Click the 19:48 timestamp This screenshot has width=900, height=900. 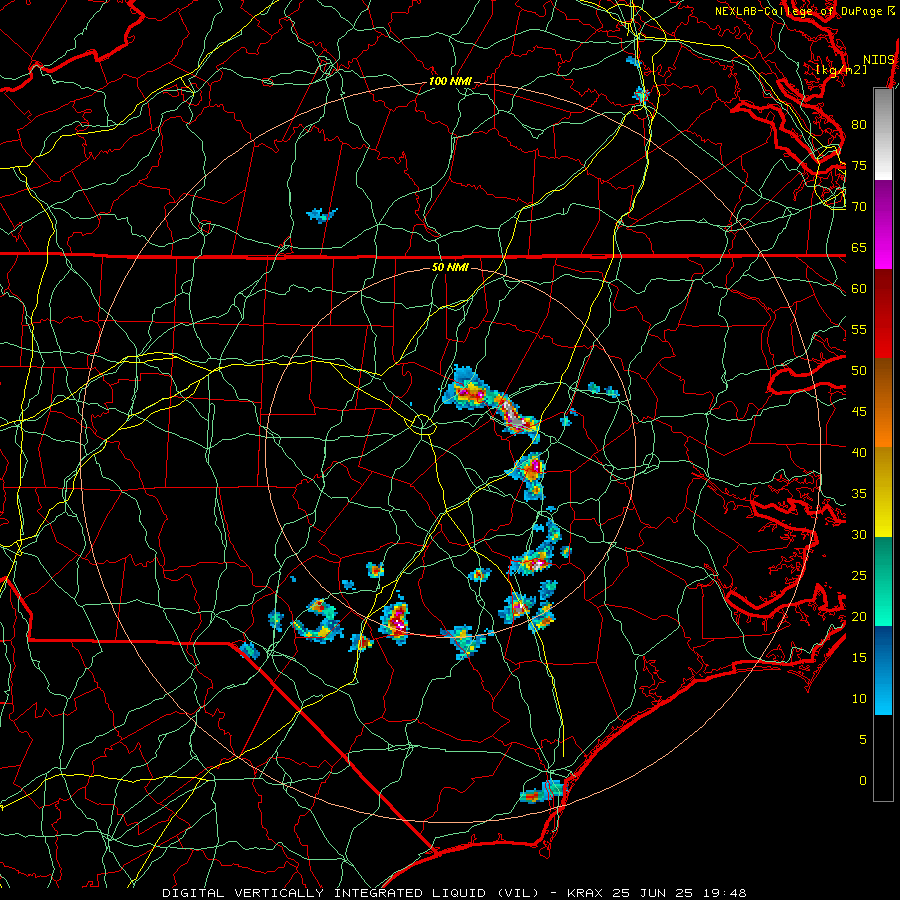point(724,893)
